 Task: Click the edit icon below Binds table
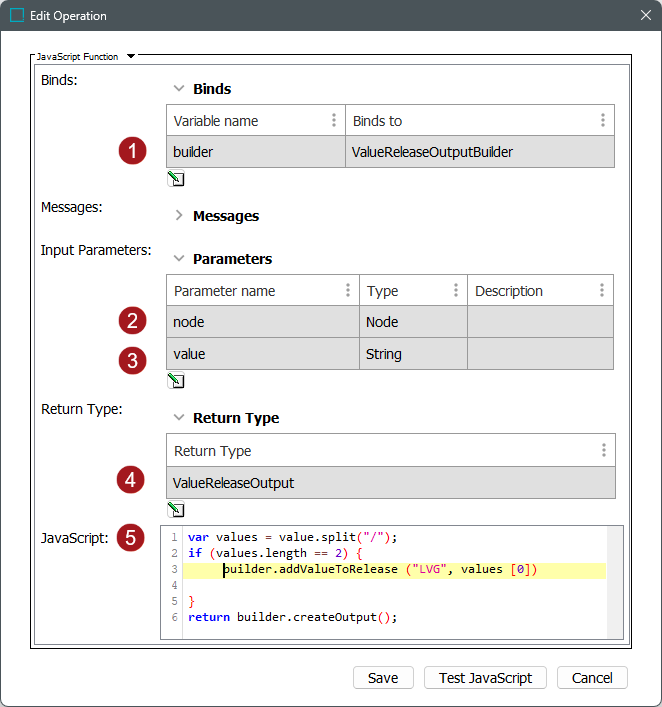point(176,179)
